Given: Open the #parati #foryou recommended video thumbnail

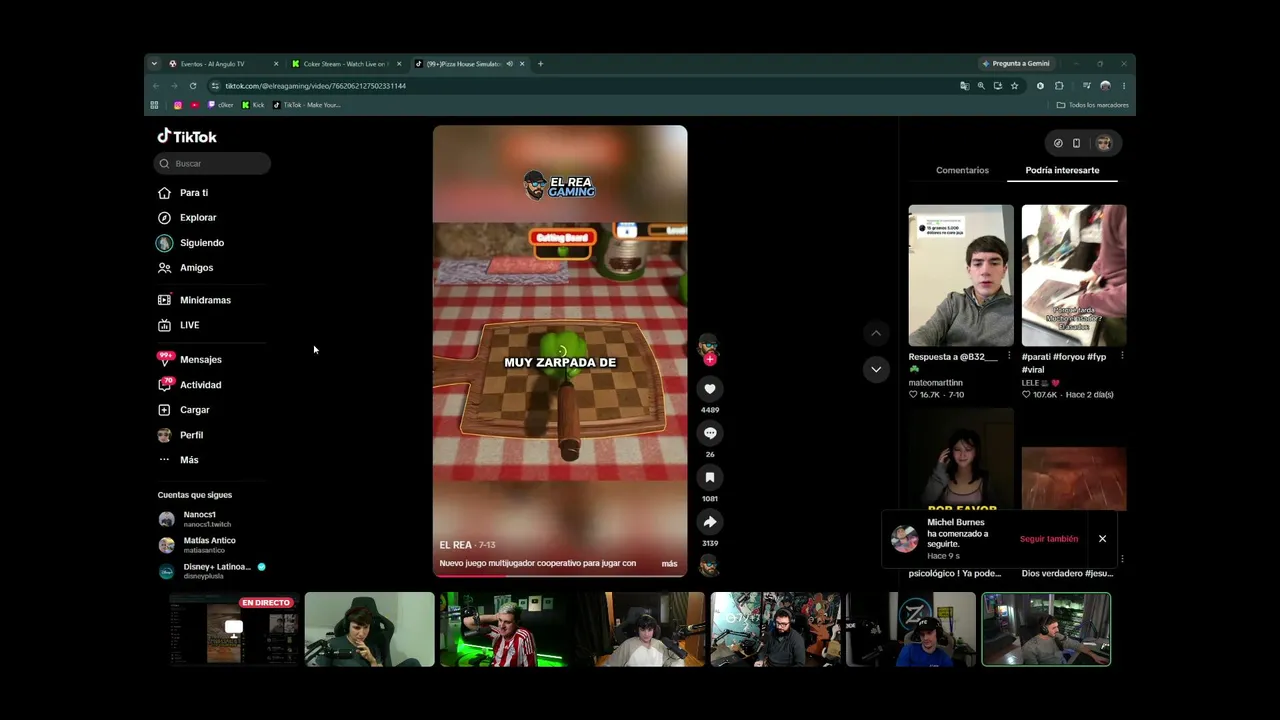Looking at the screenshot, I should click(1074, 275).
